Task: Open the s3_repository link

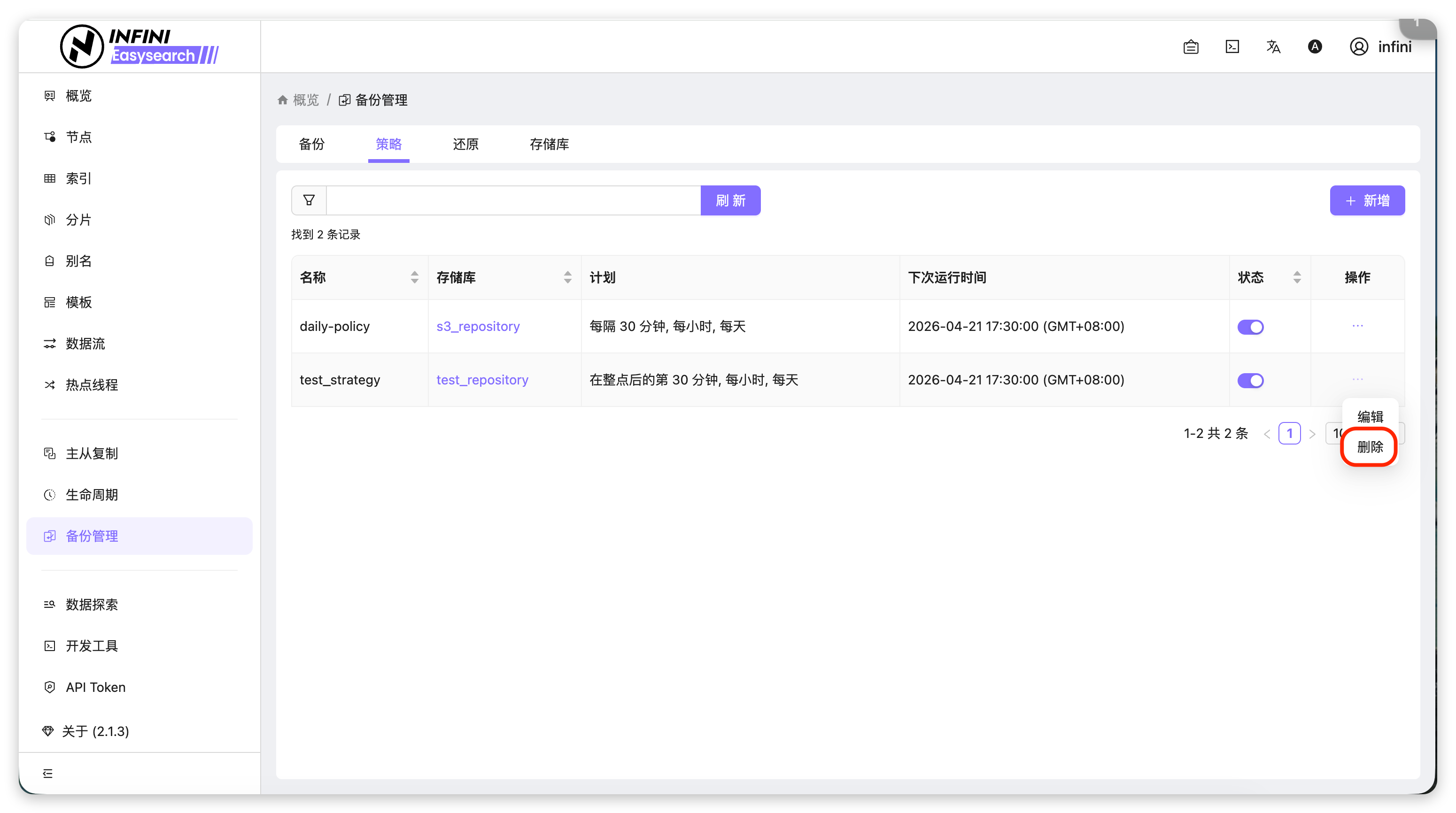Action: [x=478, y=326]
